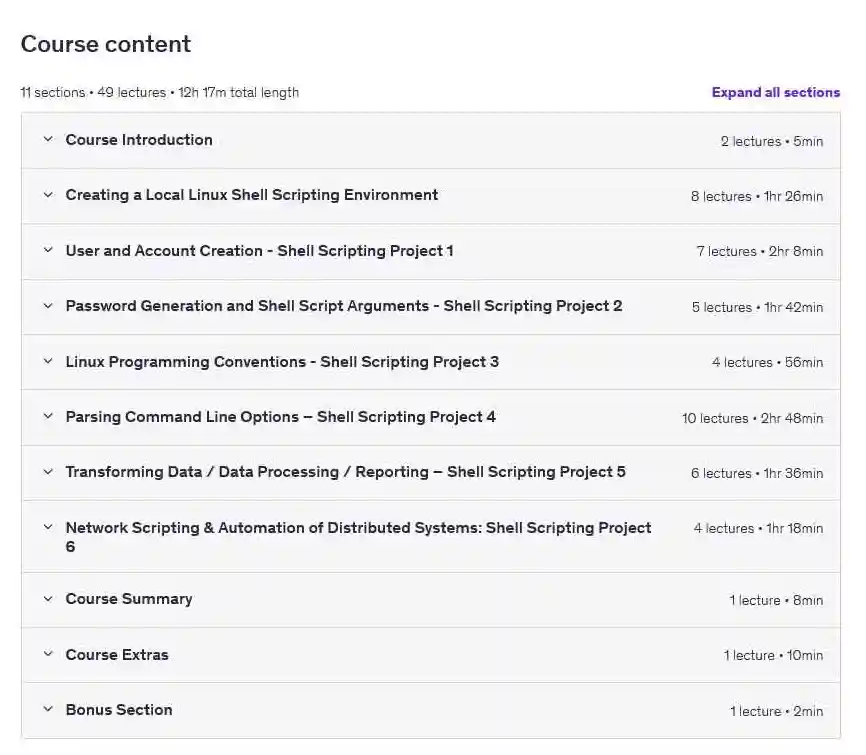Click the 8 lectures 1hr 26min label
This screenshot has height=755, width=866.
point(756,196)
